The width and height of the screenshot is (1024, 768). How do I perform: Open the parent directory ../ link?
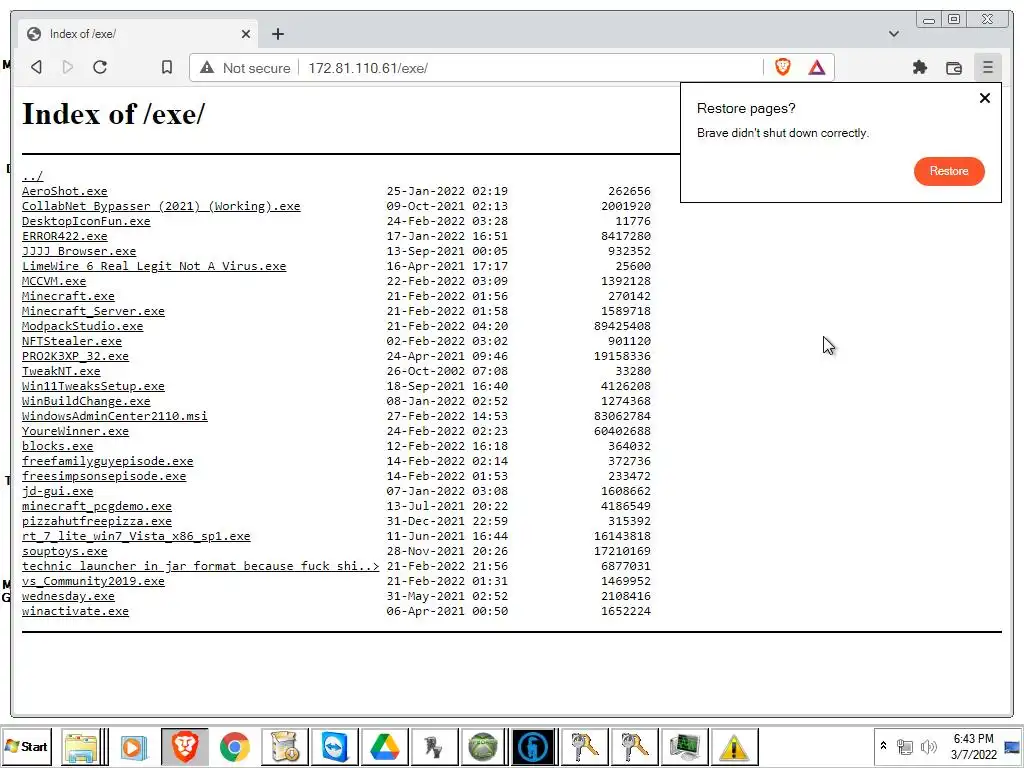pyautogui.click(x=33, y=176)
